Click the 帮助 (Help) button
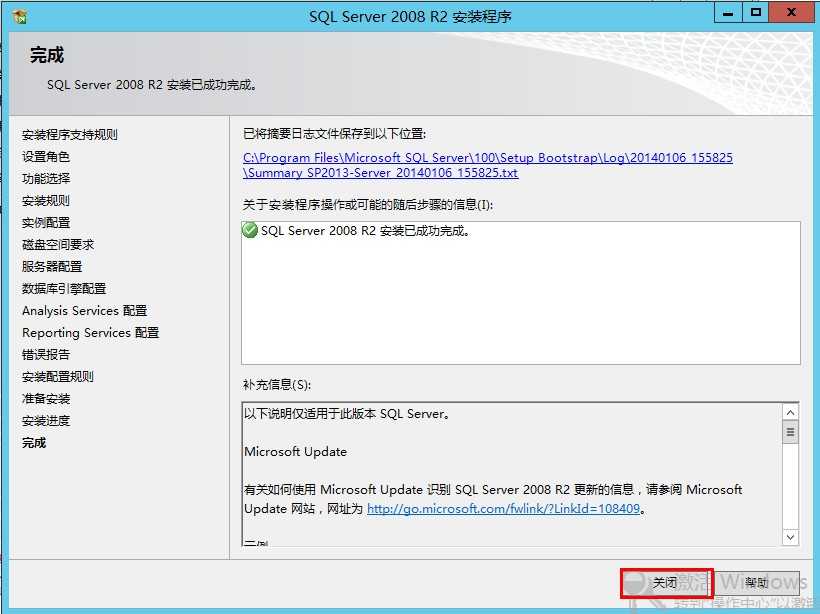The image size is (820, 614). click(x=757, y=583)
